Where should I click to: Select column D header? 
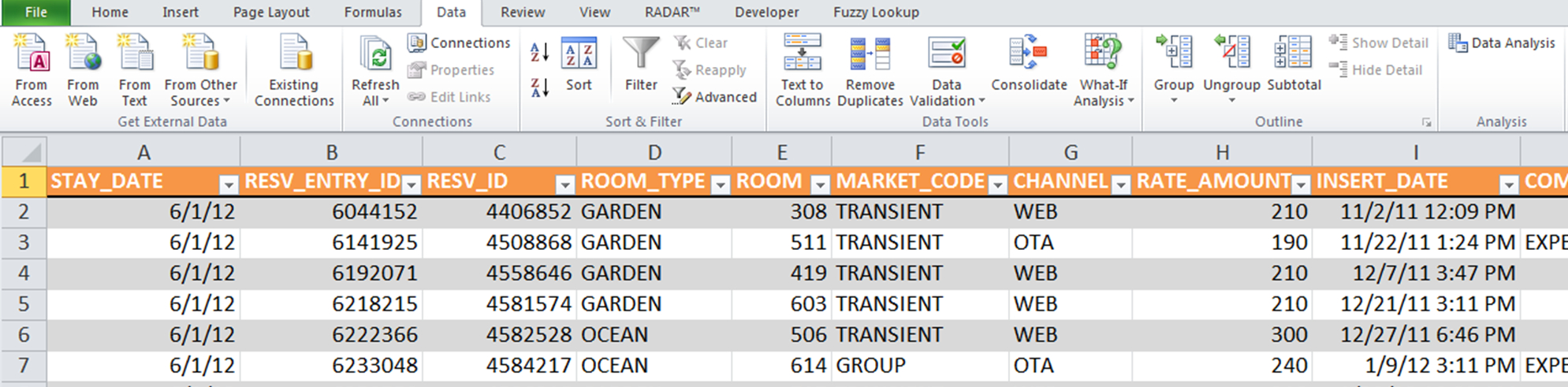point(654,151)
